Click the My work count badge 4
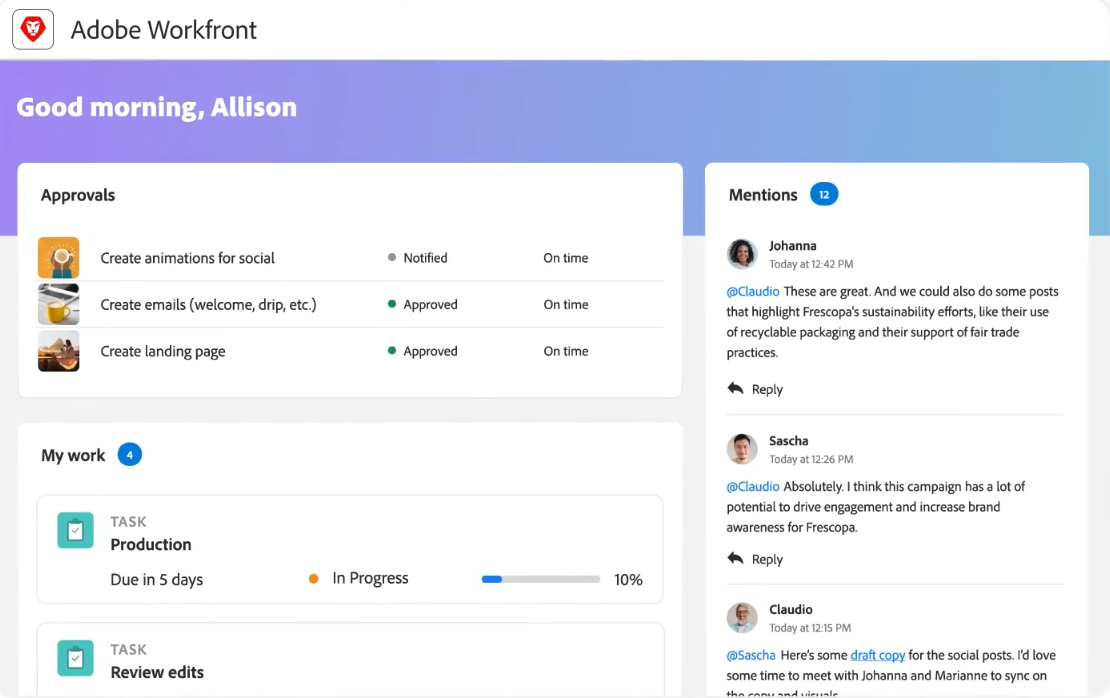This screenshot has height=698, width=1110. click(130, 454)
